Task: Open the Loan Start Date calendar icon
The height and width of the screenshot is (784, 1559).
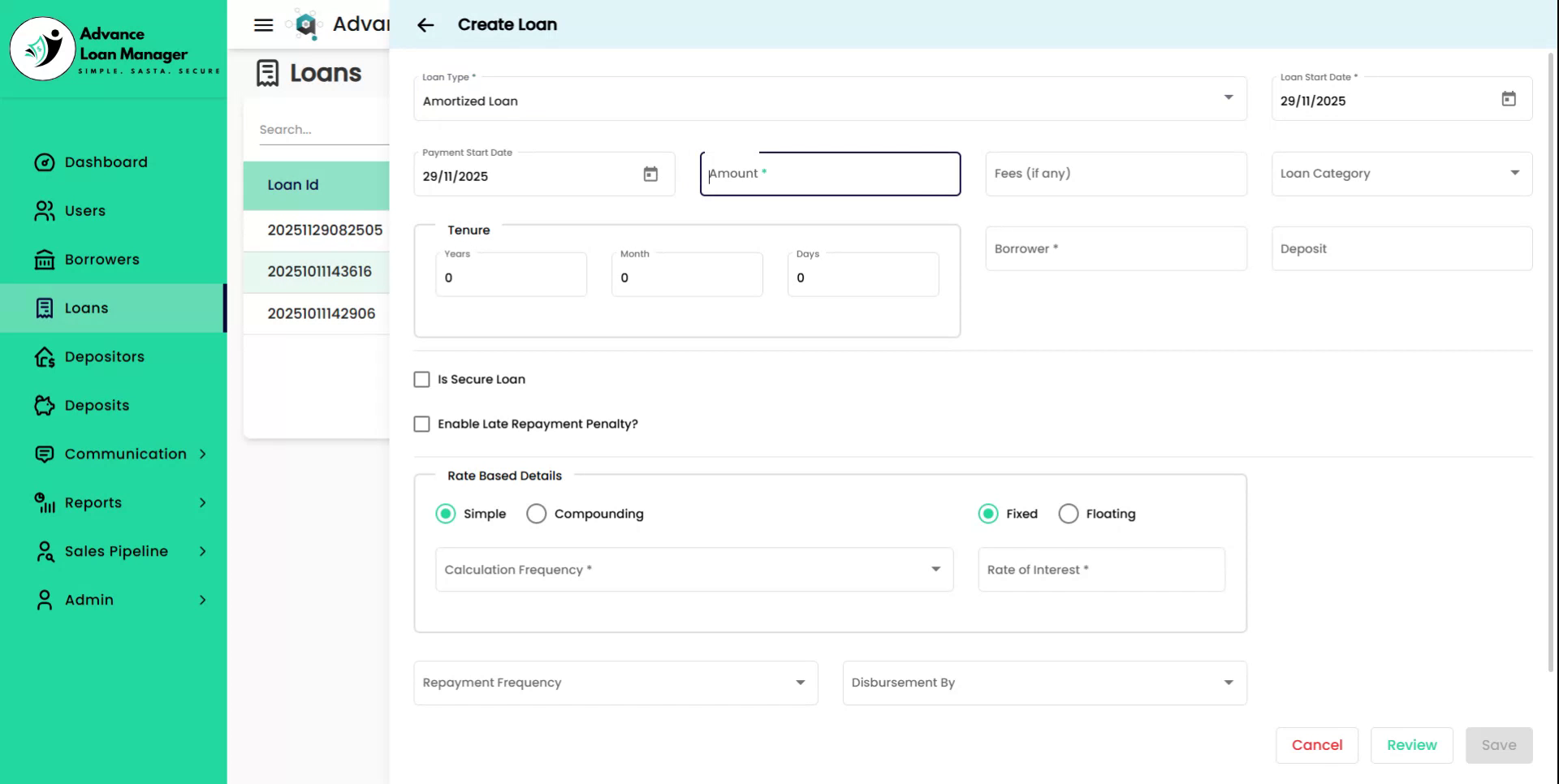Action: (x=1508, y=99)
